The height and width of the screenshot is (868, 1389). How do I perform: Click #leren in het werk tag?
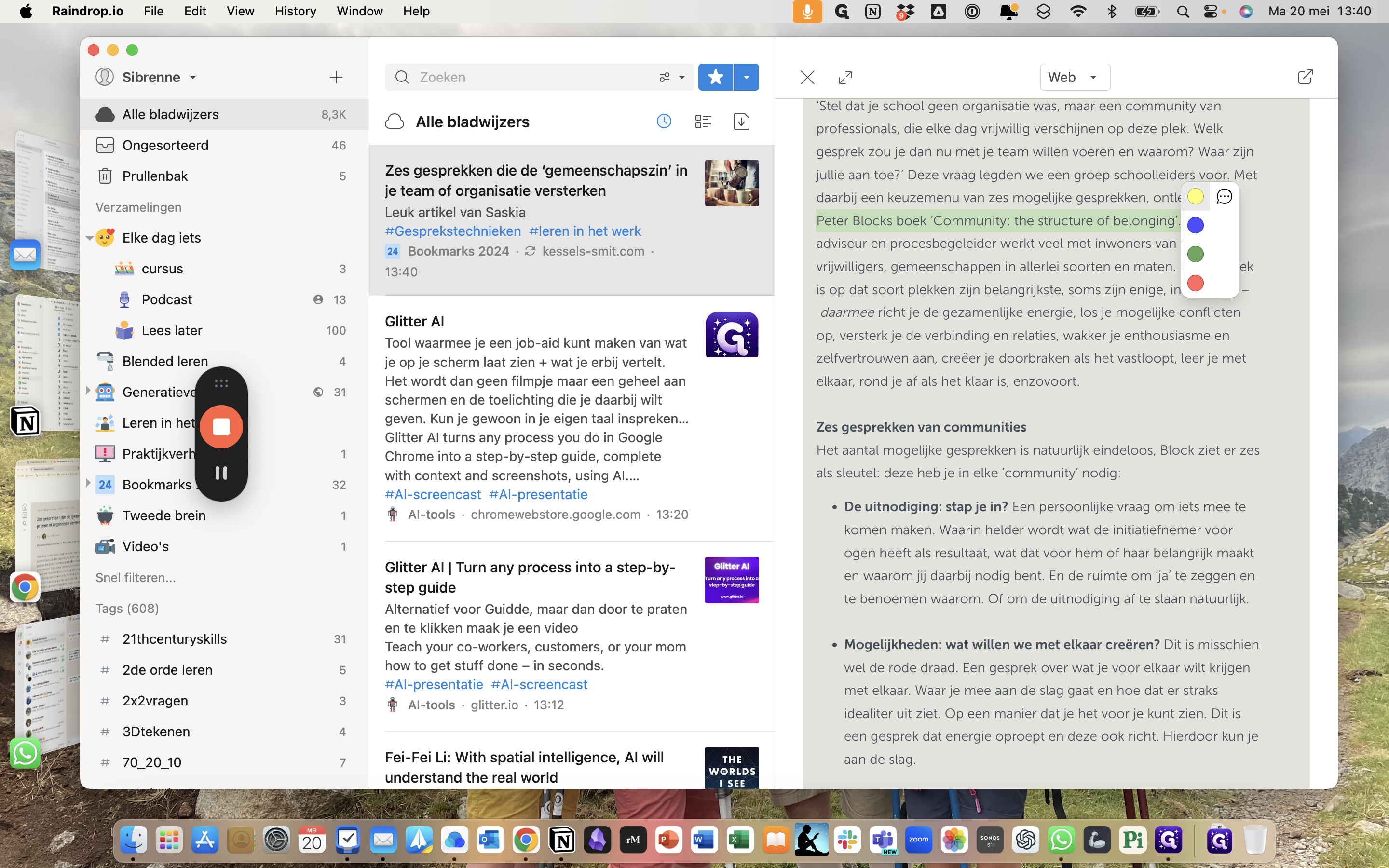(x=585, y=231)
